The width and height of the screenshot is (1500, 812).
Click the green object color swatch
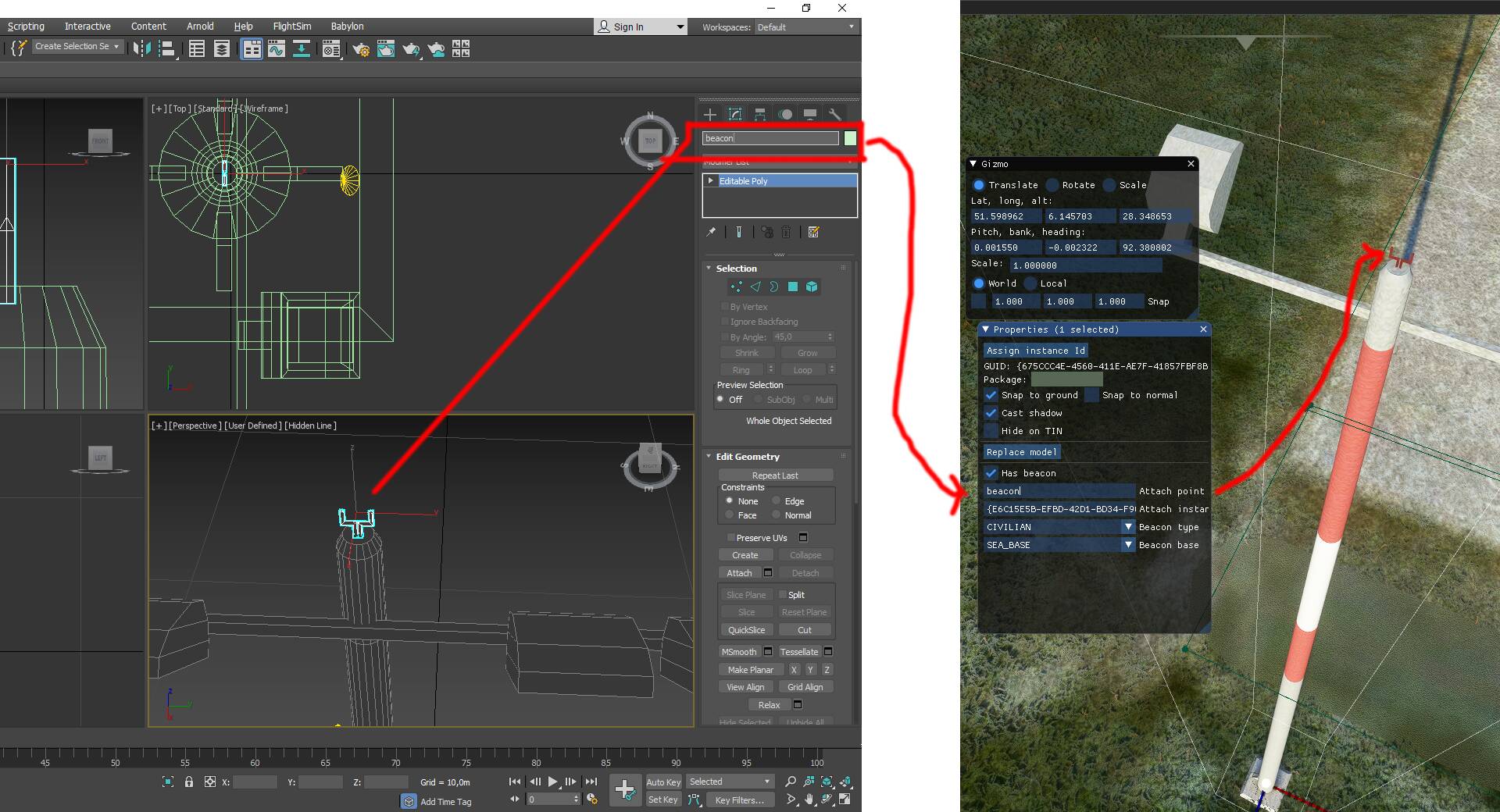[850, 138]
